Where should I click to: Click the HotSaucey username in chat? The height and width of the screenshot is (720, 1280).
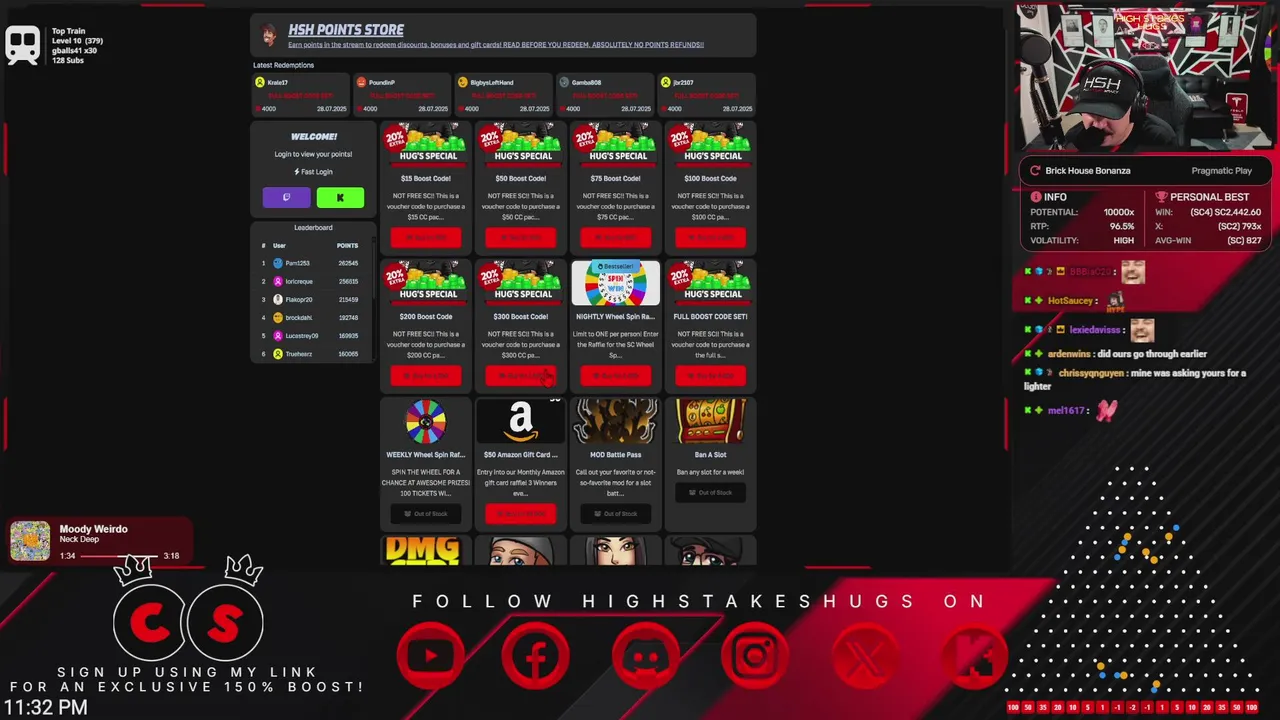tap(1070, 300)
